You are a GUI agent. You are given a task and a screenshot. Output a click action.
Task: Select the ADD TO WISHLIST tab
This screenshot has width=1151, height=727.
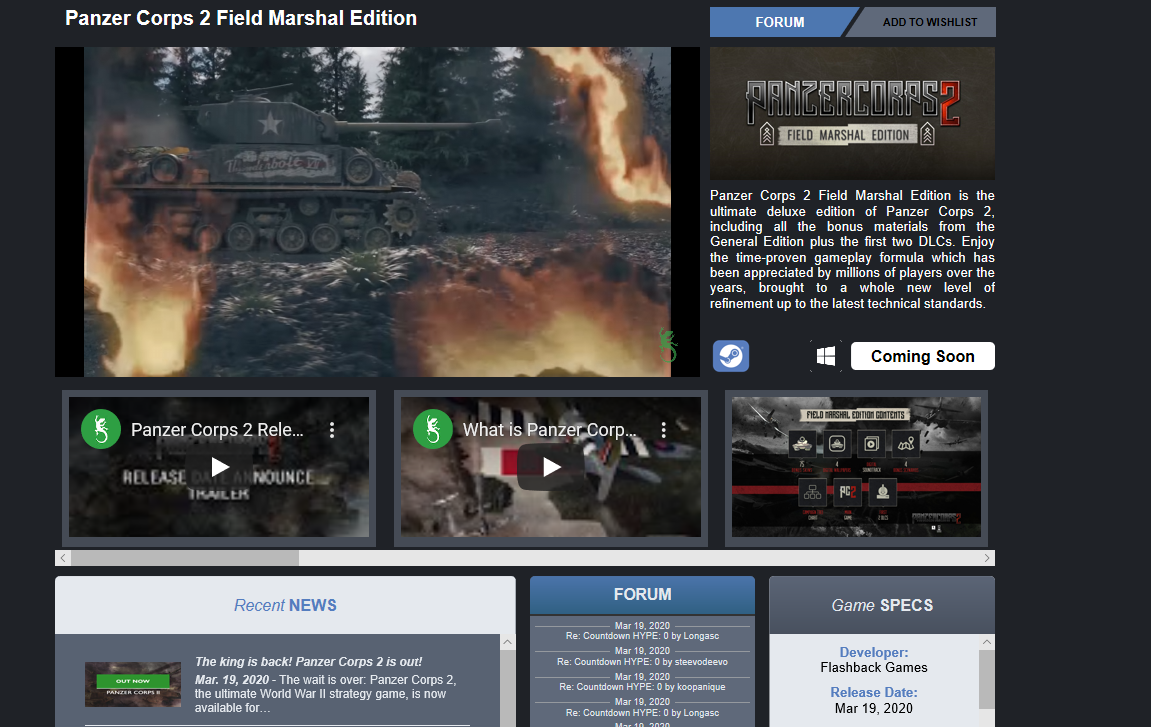pyautogui.click(x=929, y=22)
